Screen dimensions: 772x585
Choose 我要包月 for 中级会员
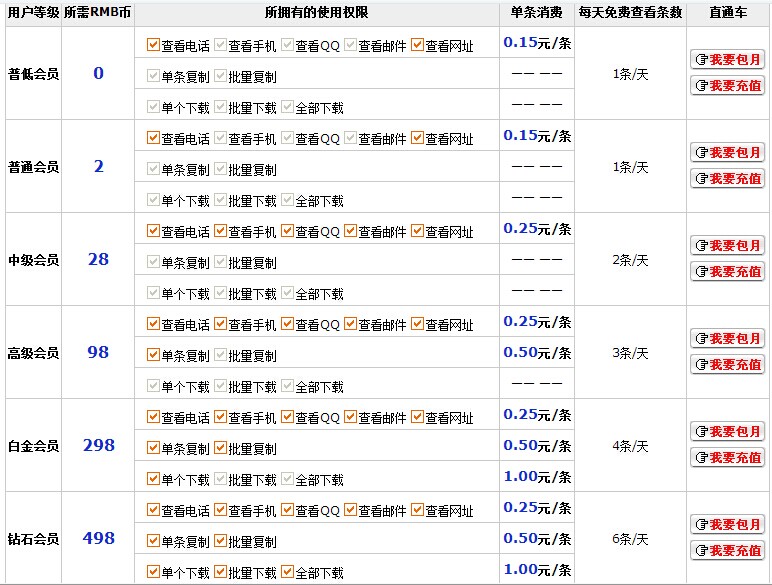727,246
